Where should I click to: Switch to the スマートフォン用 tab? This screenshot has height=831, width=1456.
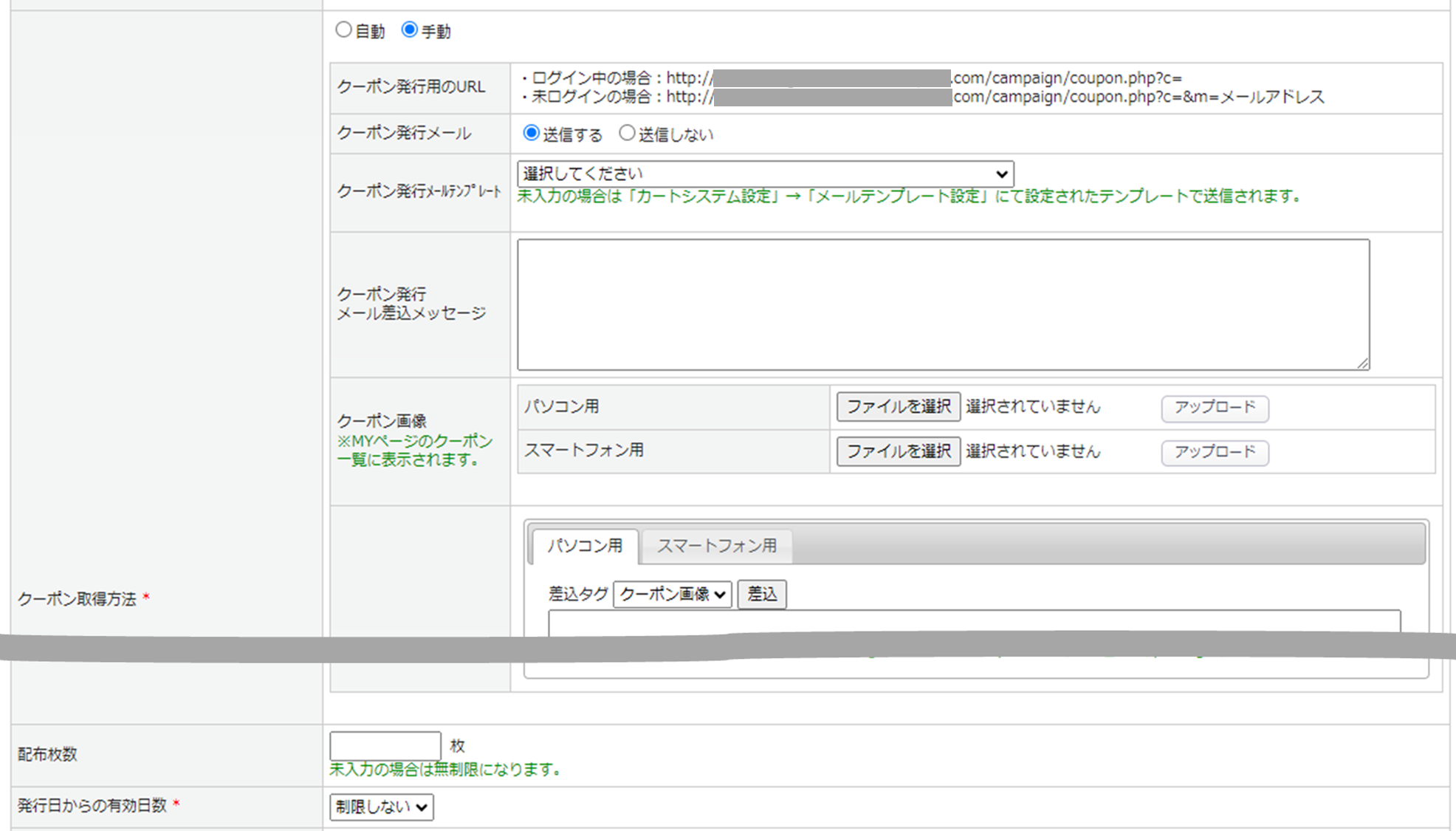point(717,546)
